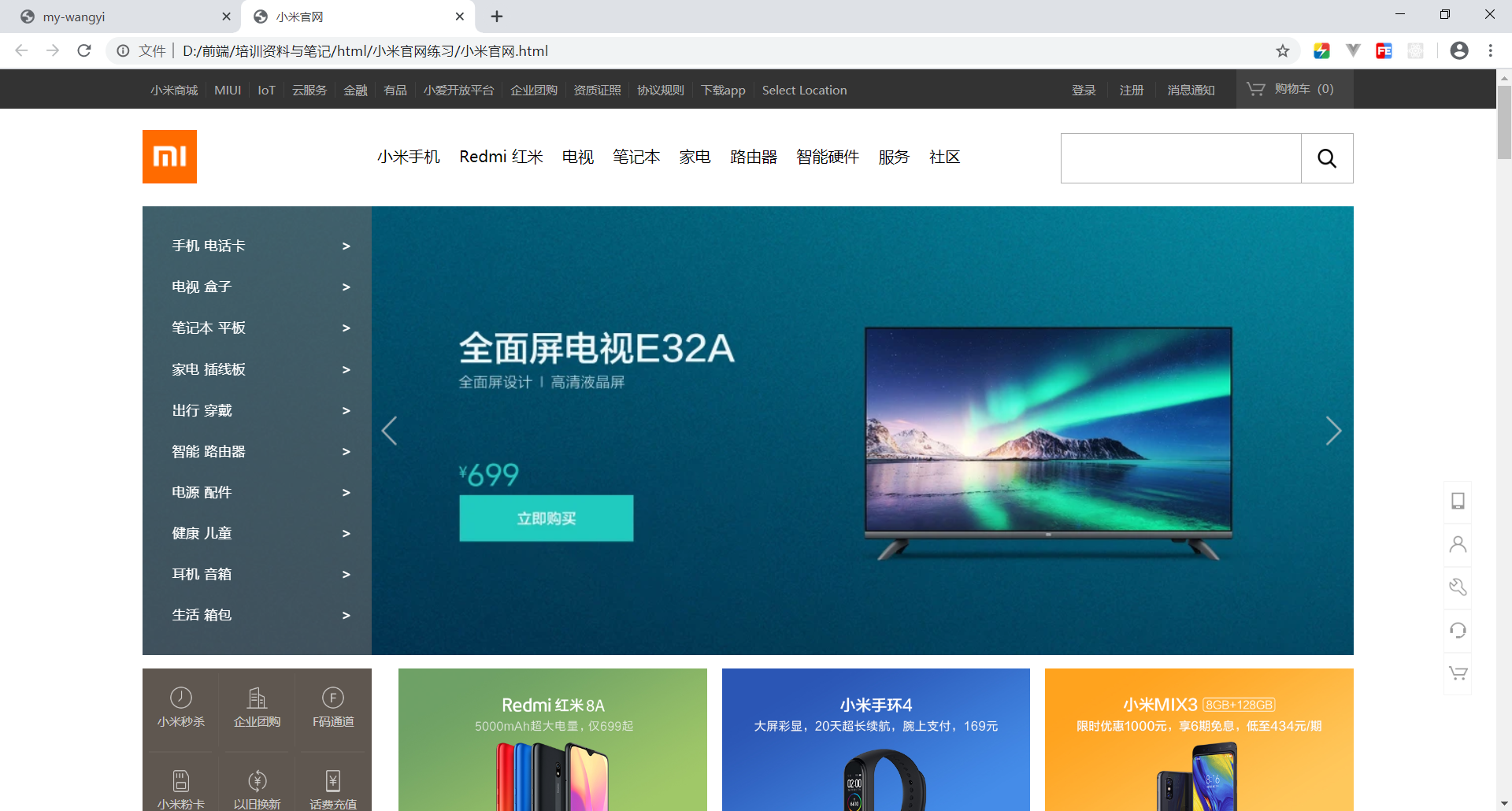Switch to the my-wangyi tab
The width and height of the screenshot is (1512, 811).
point(120,17)
